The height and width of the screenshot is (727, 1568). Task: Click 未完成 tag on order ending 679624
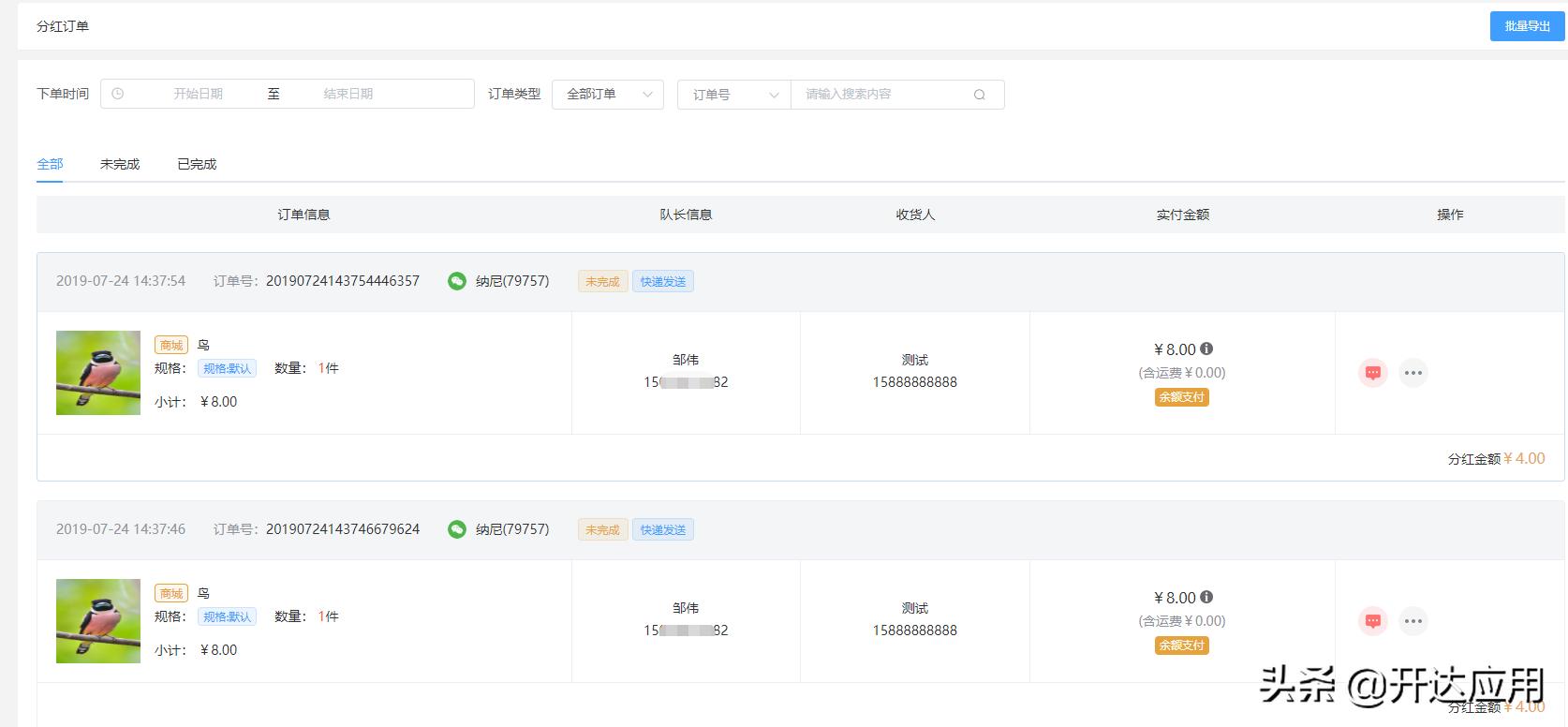coord(602,529)
